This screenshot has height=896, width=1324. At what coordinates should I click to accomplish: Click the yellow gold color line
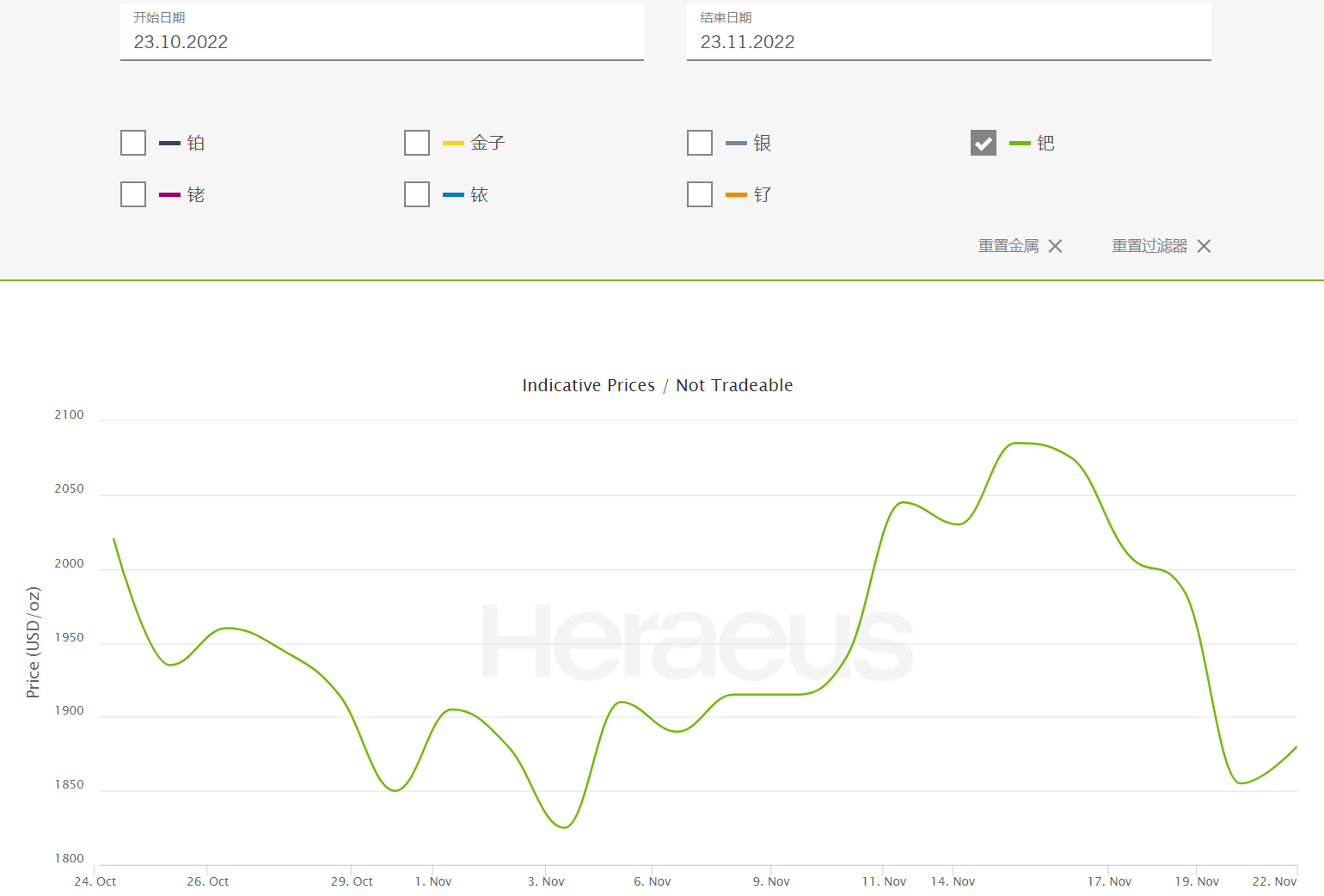click(453, 144)
